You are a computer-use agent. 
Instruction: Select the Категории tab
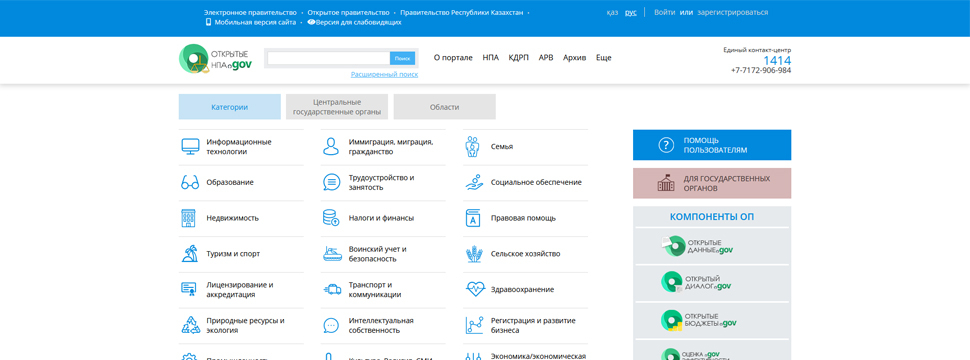click(x=230, y=107)
